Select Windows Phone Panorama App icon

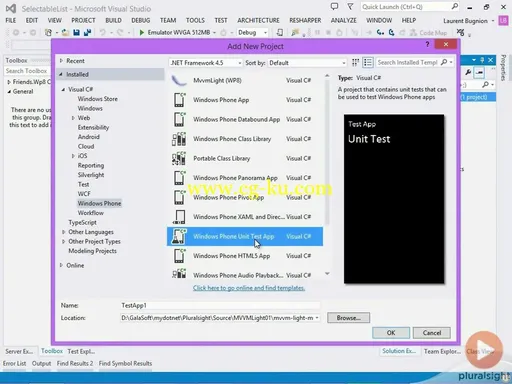coord(179,178)
